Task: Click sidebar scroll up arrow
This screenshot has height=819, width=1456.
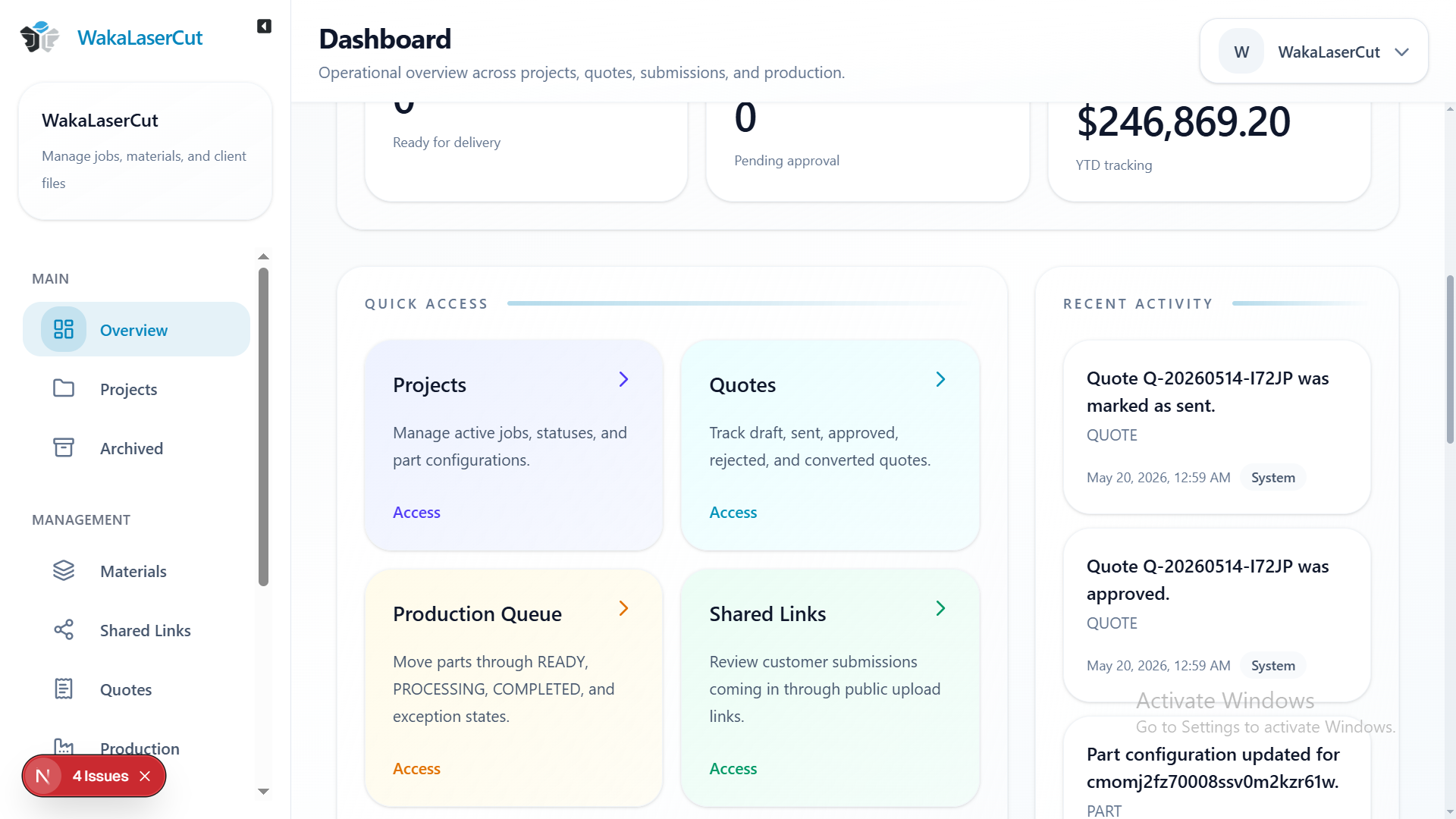Action: point(263,256)
